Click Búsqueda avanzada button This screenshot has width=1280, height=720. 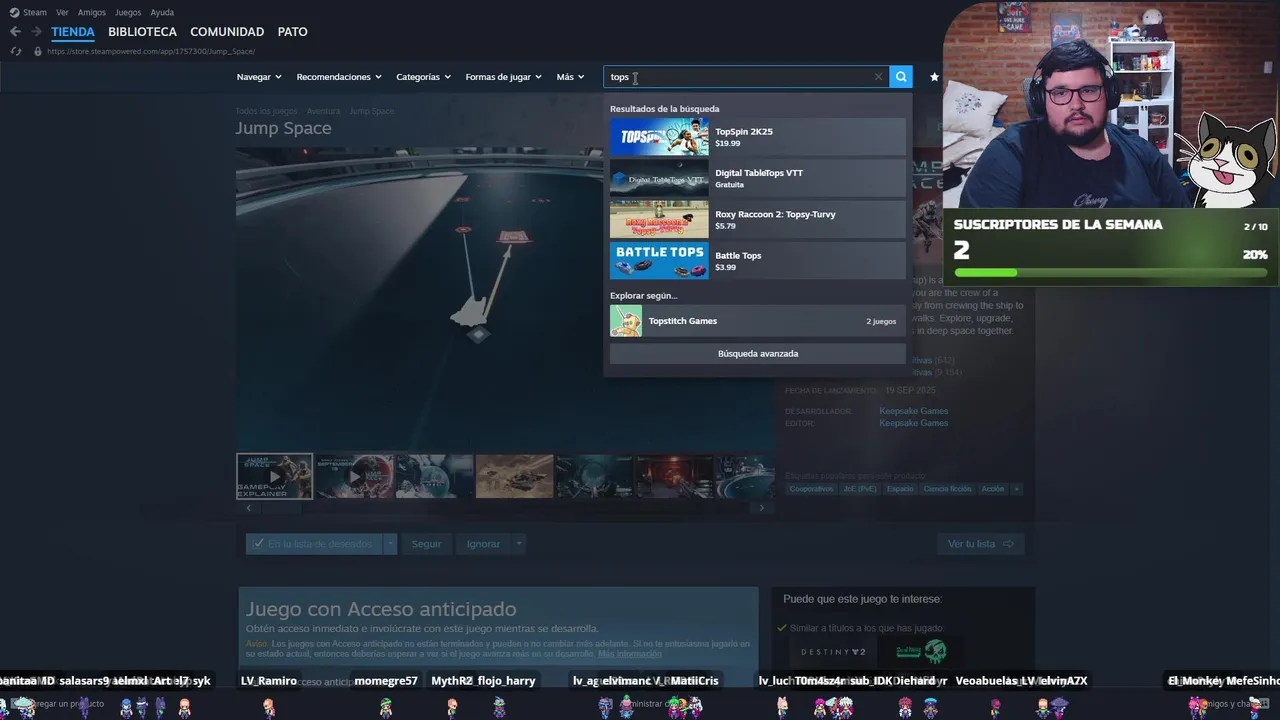(757, 353)
